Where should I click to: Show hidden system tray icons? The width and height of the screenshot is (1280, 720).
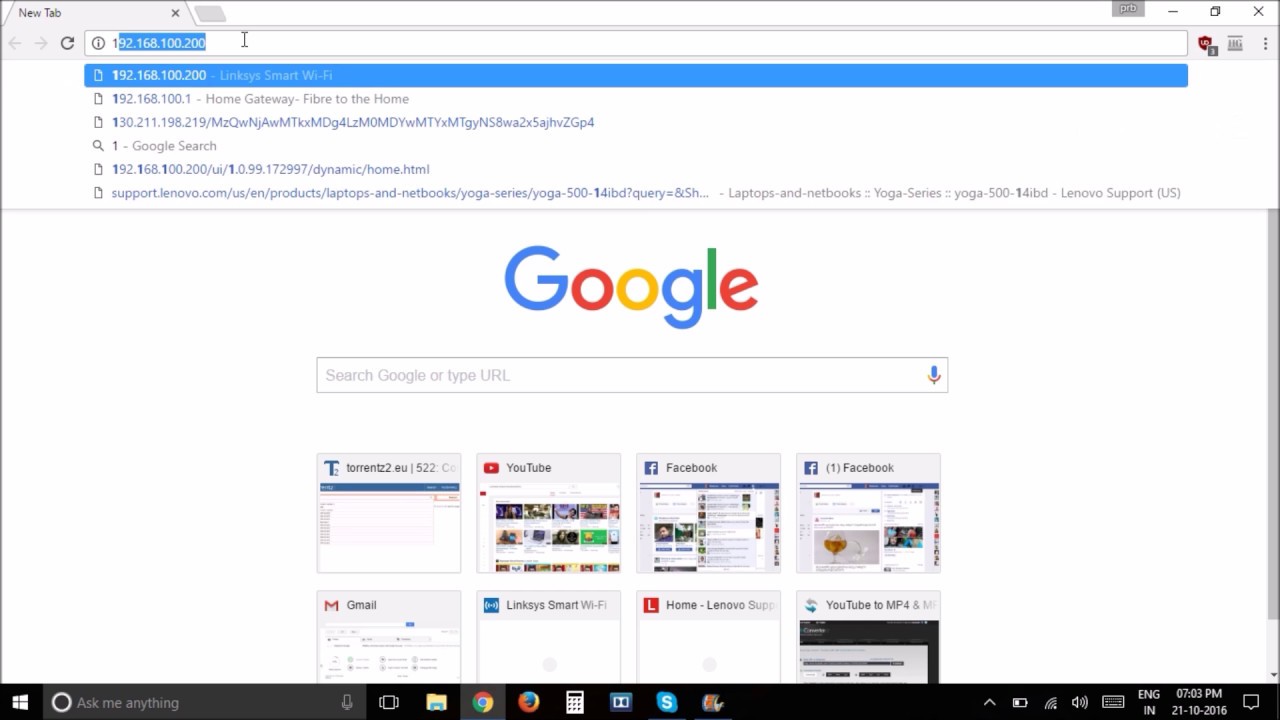click(x=989, y=702)
